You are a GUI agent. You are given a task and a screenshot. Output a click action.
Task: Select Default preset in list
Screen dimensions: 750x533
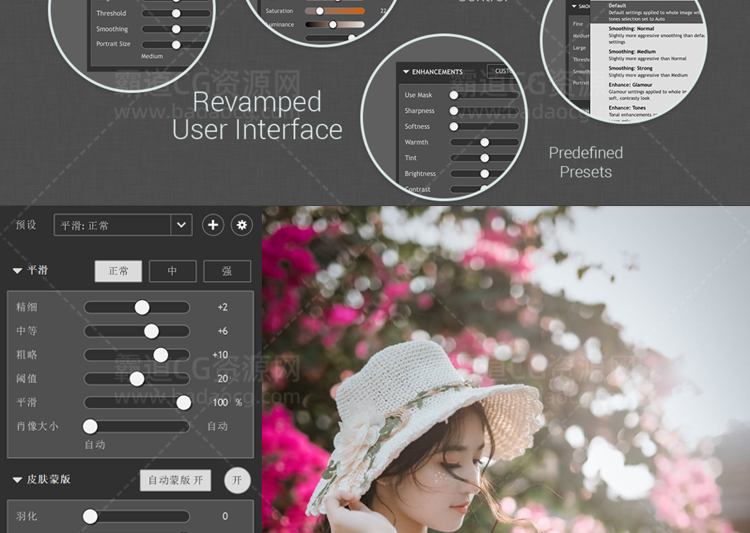[x=647, y=12]
